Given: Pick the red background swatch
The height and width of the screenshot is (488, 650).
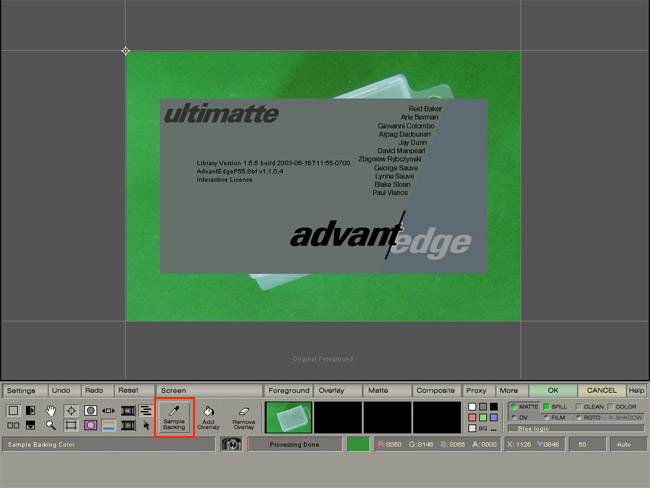Looking at the screenshot, I should pyautogui.click(x=472, y=417).
